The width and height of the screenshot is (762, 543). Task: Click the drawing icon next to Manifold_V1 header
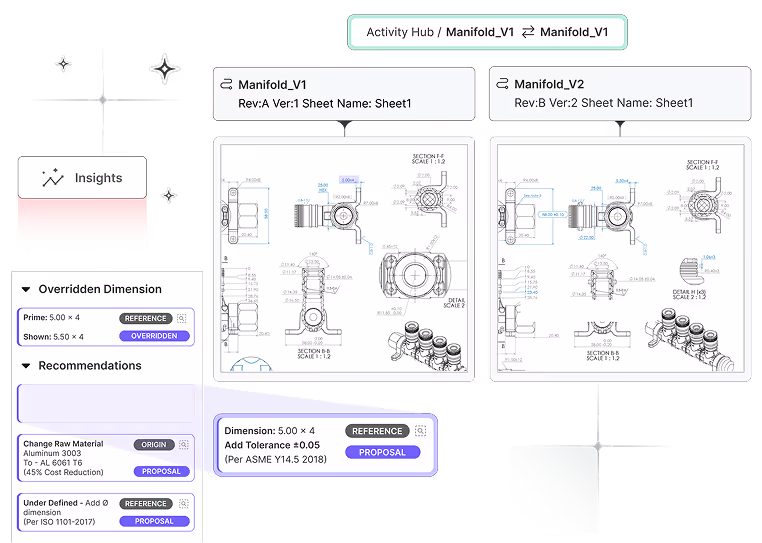[226, 84]
